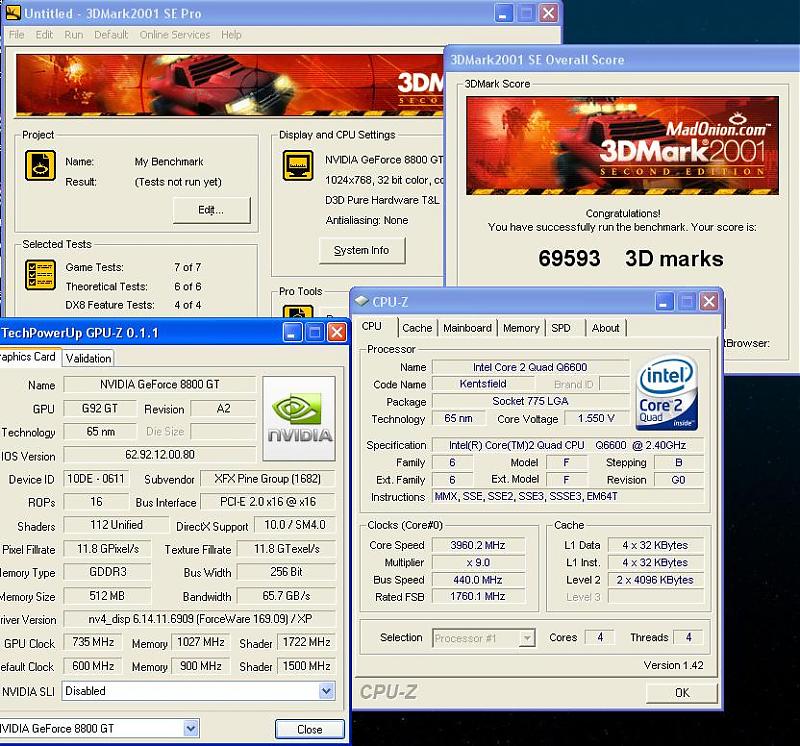Switch to the Mainboard tab in CPU-Z

tap(467, 328)
